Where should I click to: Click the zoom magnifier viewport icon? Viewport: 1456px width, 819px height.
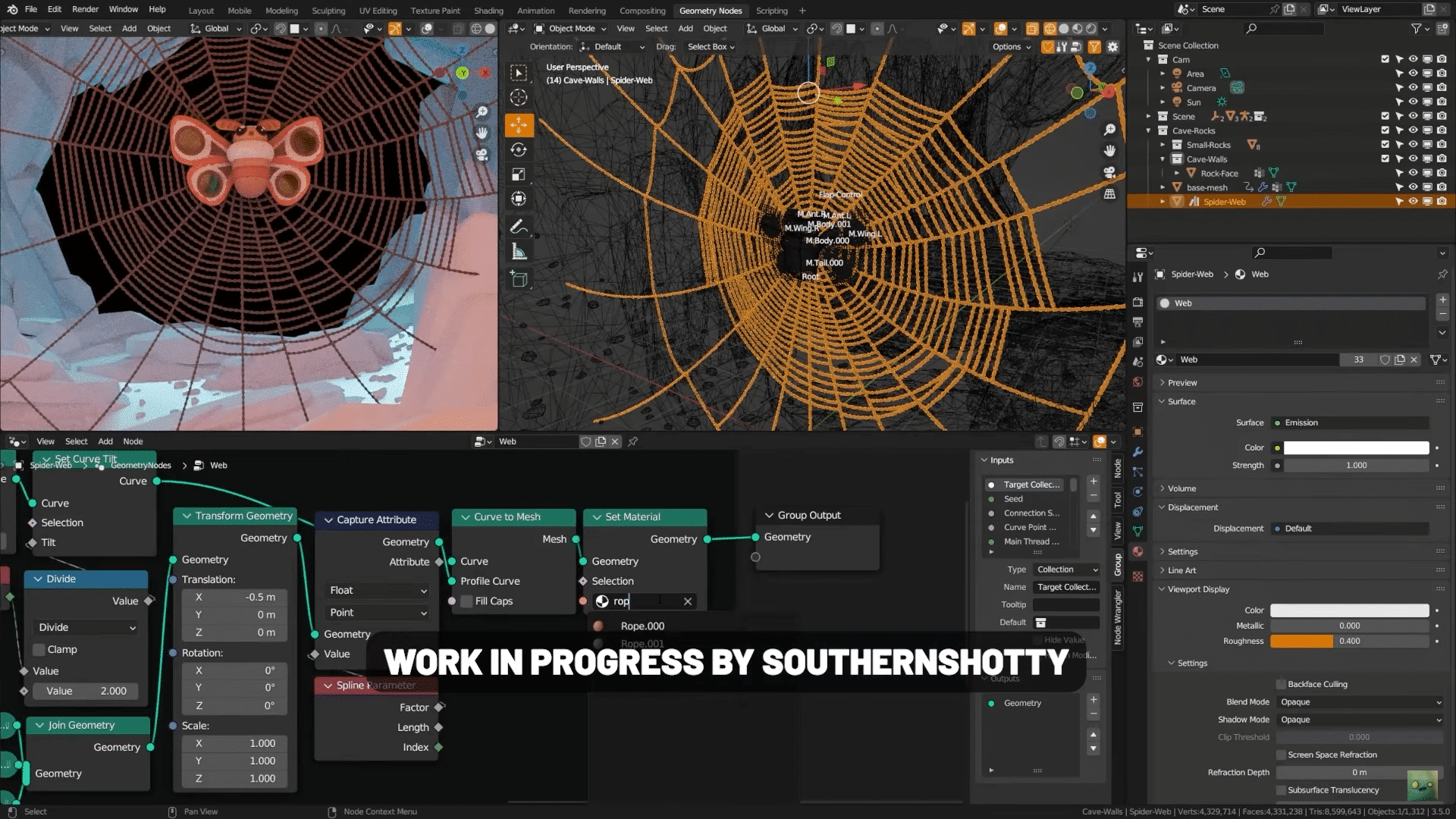[1109, 130]
